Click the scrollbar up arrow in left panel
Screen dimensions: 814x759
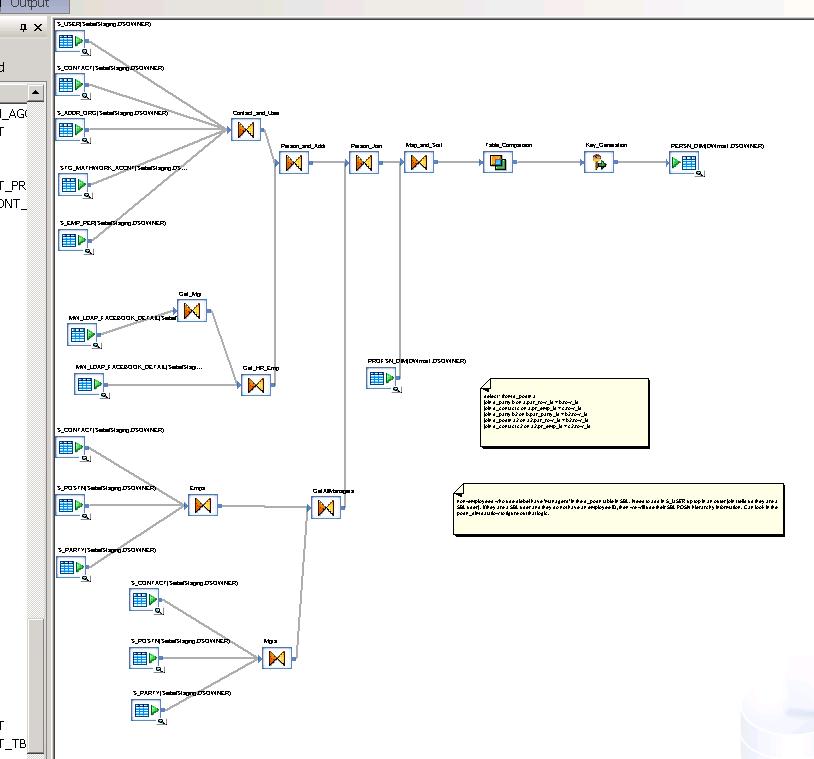pyautogui.click(x=33, y=92)
